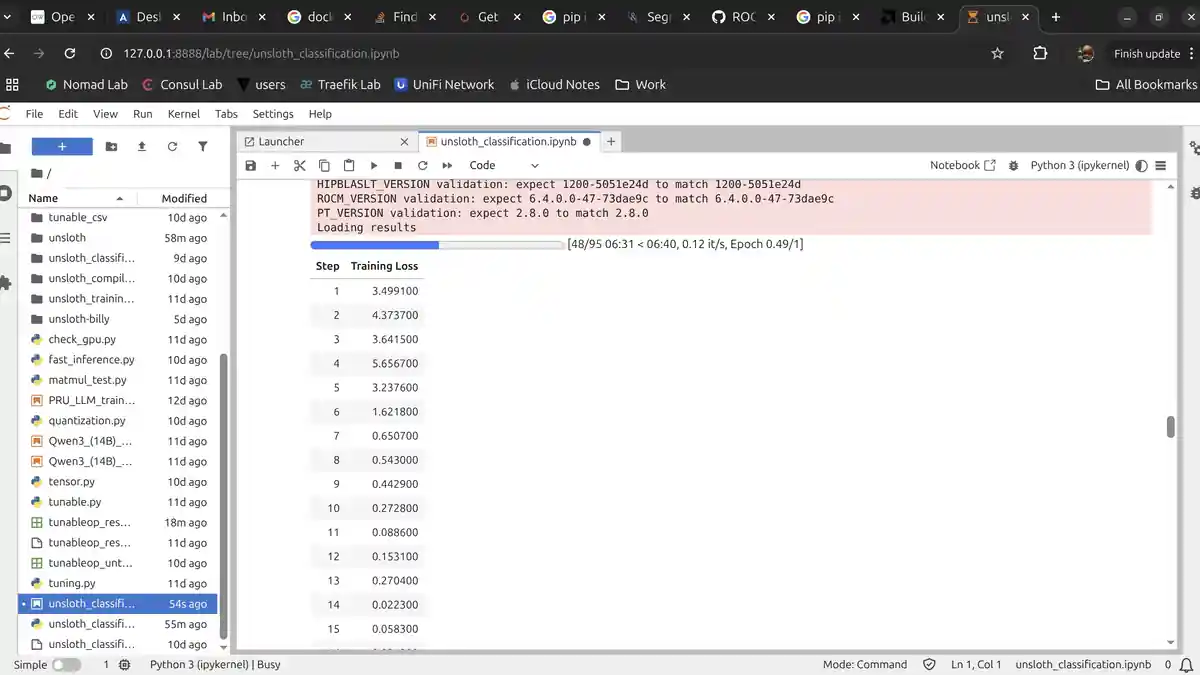Screen dimensions: 1200x675
Task: Toggle the file browser filter icon
Action: point(203,147)
